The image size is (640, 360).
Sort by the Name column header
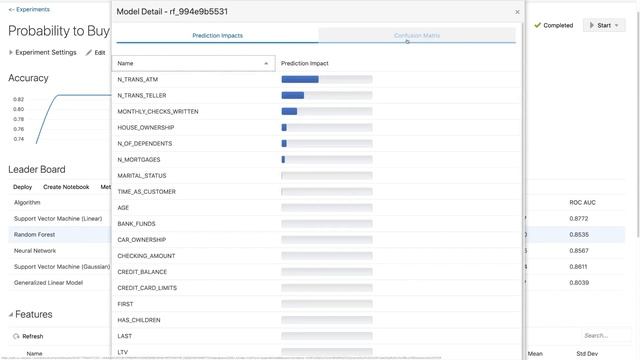point(193,63)
